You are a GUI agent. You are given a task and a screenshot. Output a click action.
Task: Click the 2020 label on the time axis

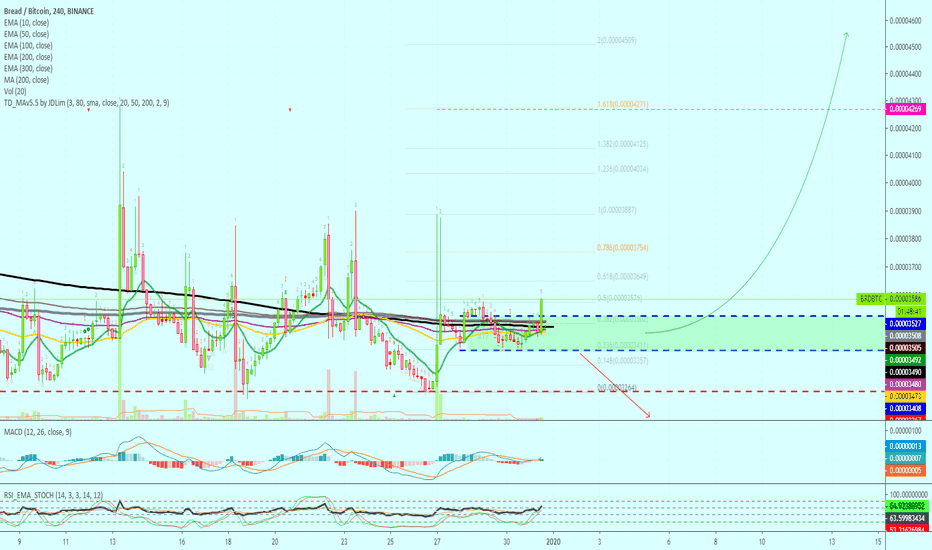click(x=553, y=542)
